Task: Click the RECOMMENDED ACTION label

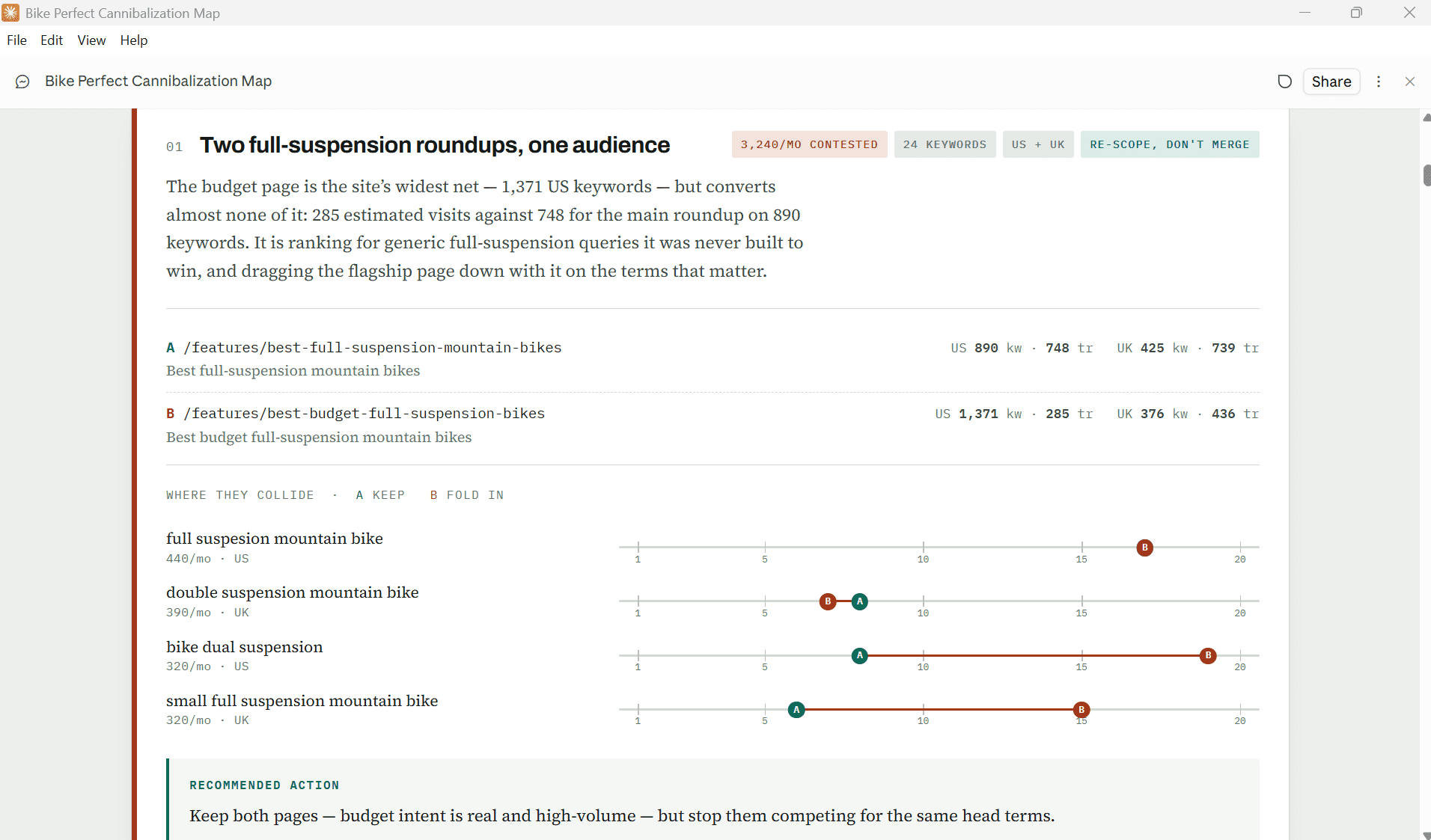Action: [x=264, y=785]
